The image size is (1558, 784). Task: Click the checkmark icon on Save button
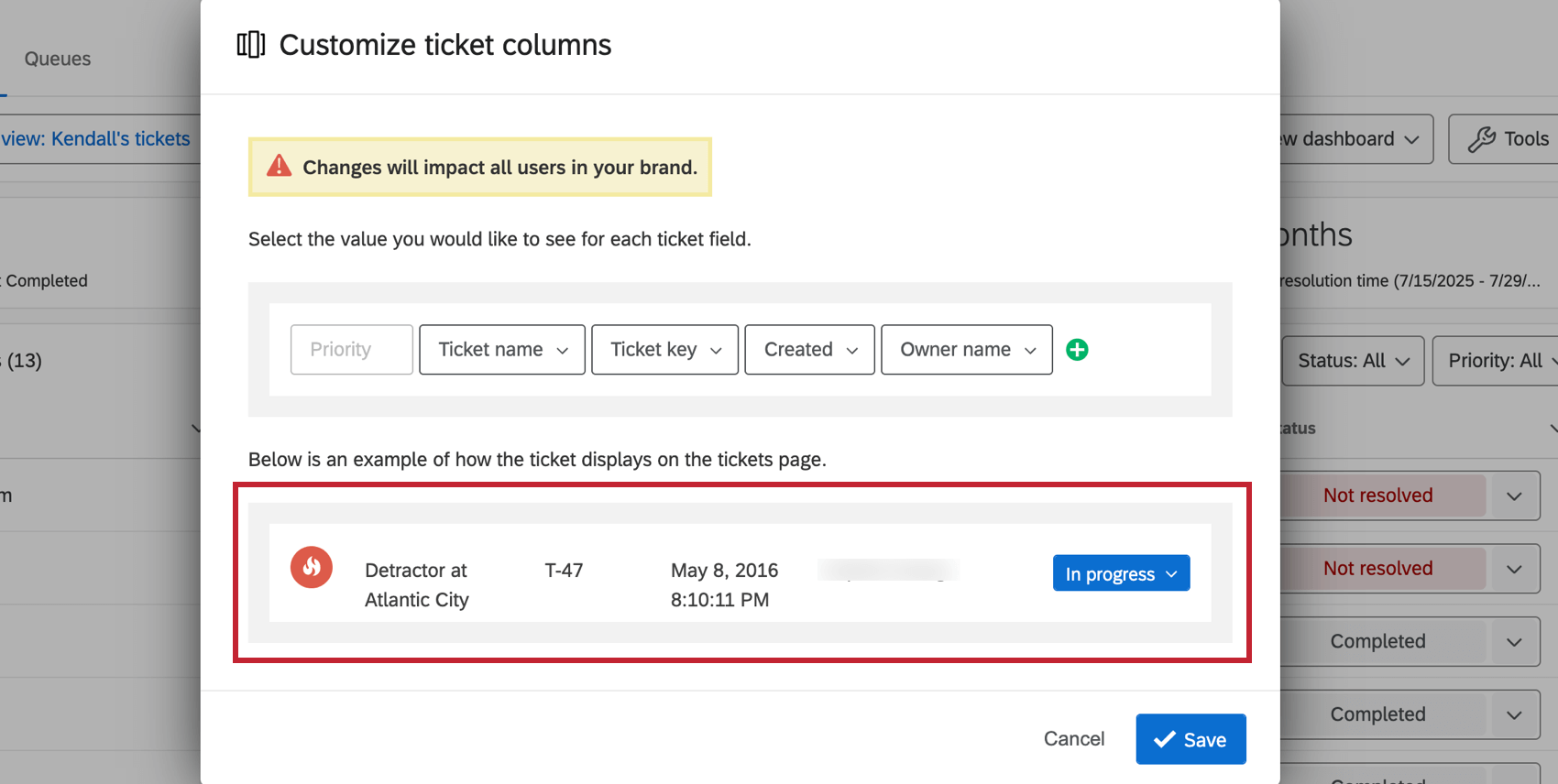pyautogui.click(x=1165, y=739)
